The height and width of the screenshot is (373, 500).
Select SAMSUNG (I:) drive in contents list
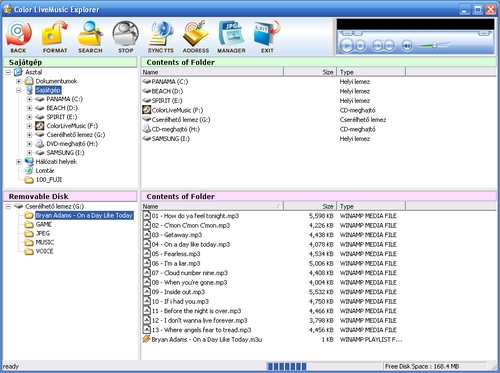(x=170, y=139)
